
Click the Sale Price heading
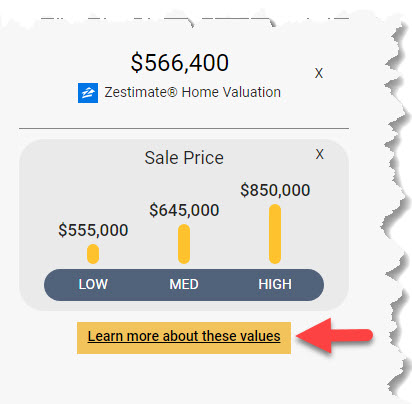pos(184,158)
